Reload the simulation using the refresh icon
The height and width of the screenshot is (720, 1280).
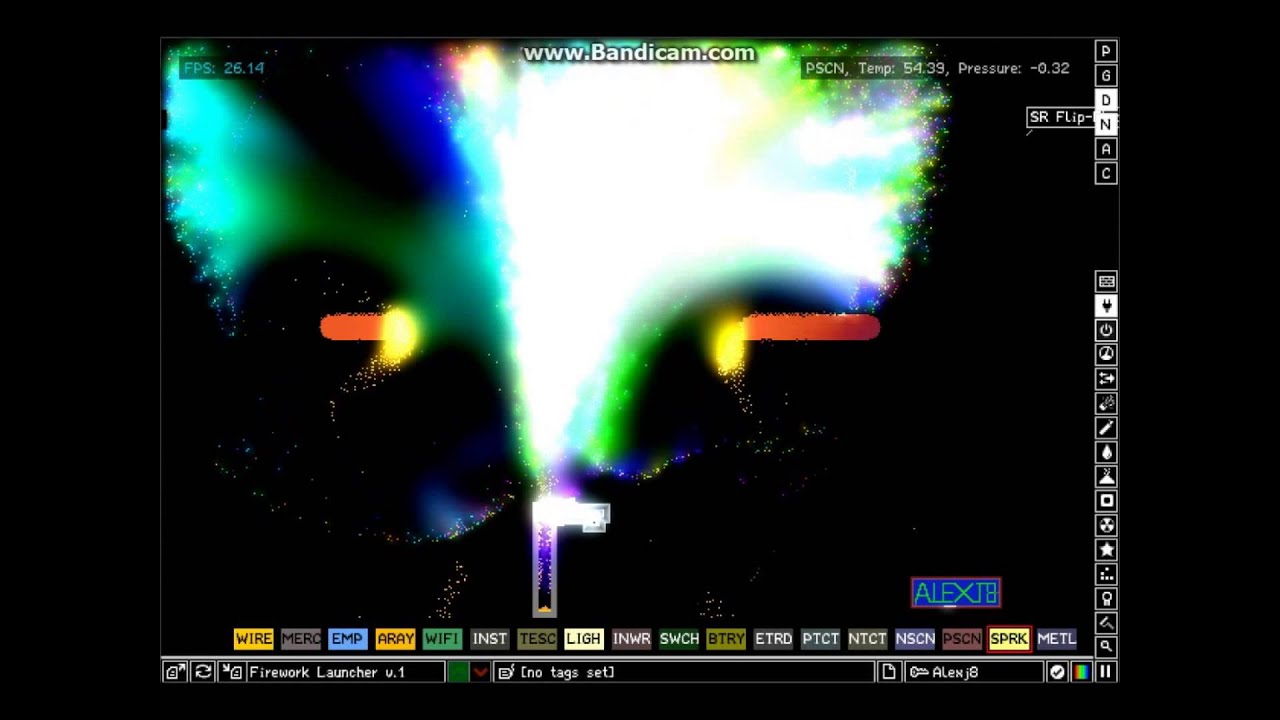point(202,672)
